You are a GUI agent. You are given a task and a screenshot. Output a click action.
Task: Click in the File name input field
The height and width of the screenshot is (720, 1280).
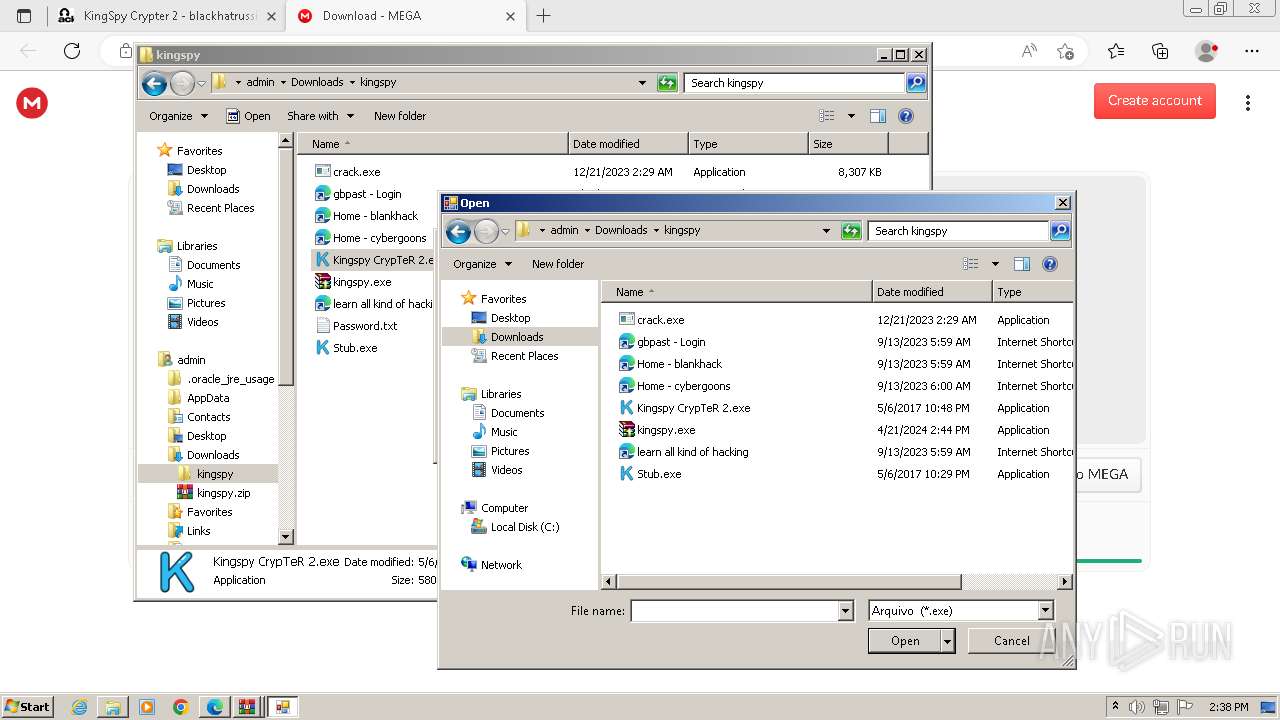click(735, 611)
